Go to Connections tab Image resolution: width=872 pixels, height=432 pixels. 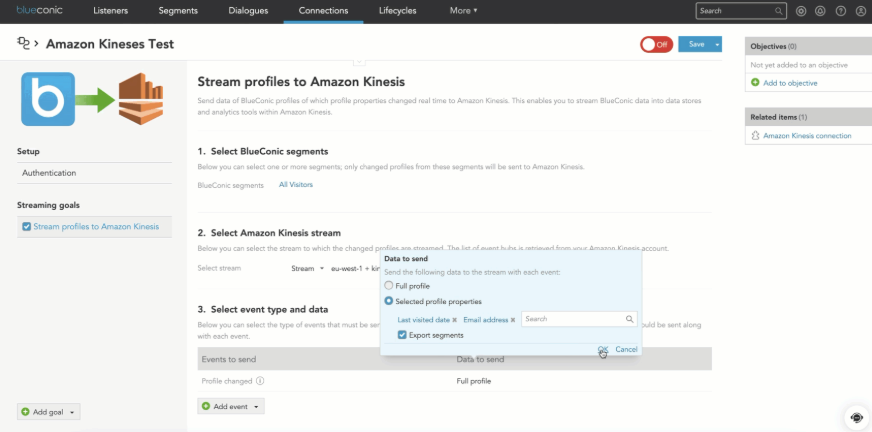click(323, 11)
